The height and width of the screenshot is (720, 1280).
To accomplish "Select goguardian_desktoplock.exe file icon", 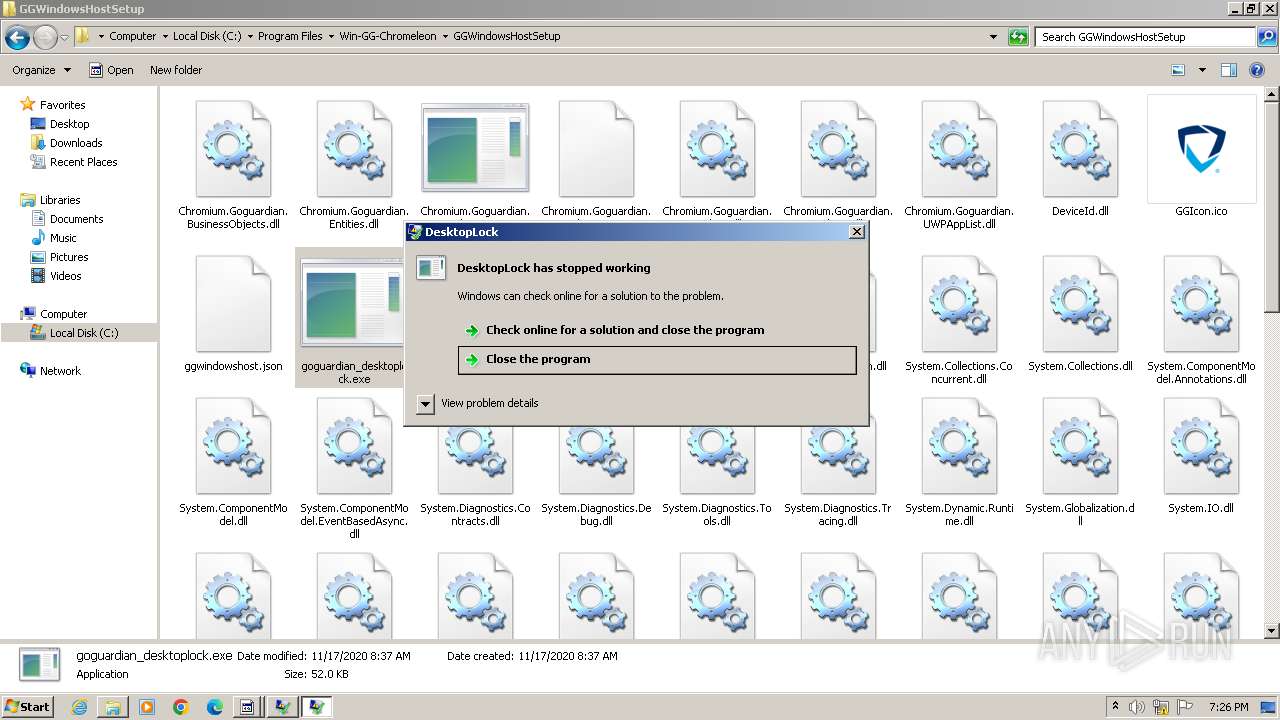I will (x=354, y=301).
